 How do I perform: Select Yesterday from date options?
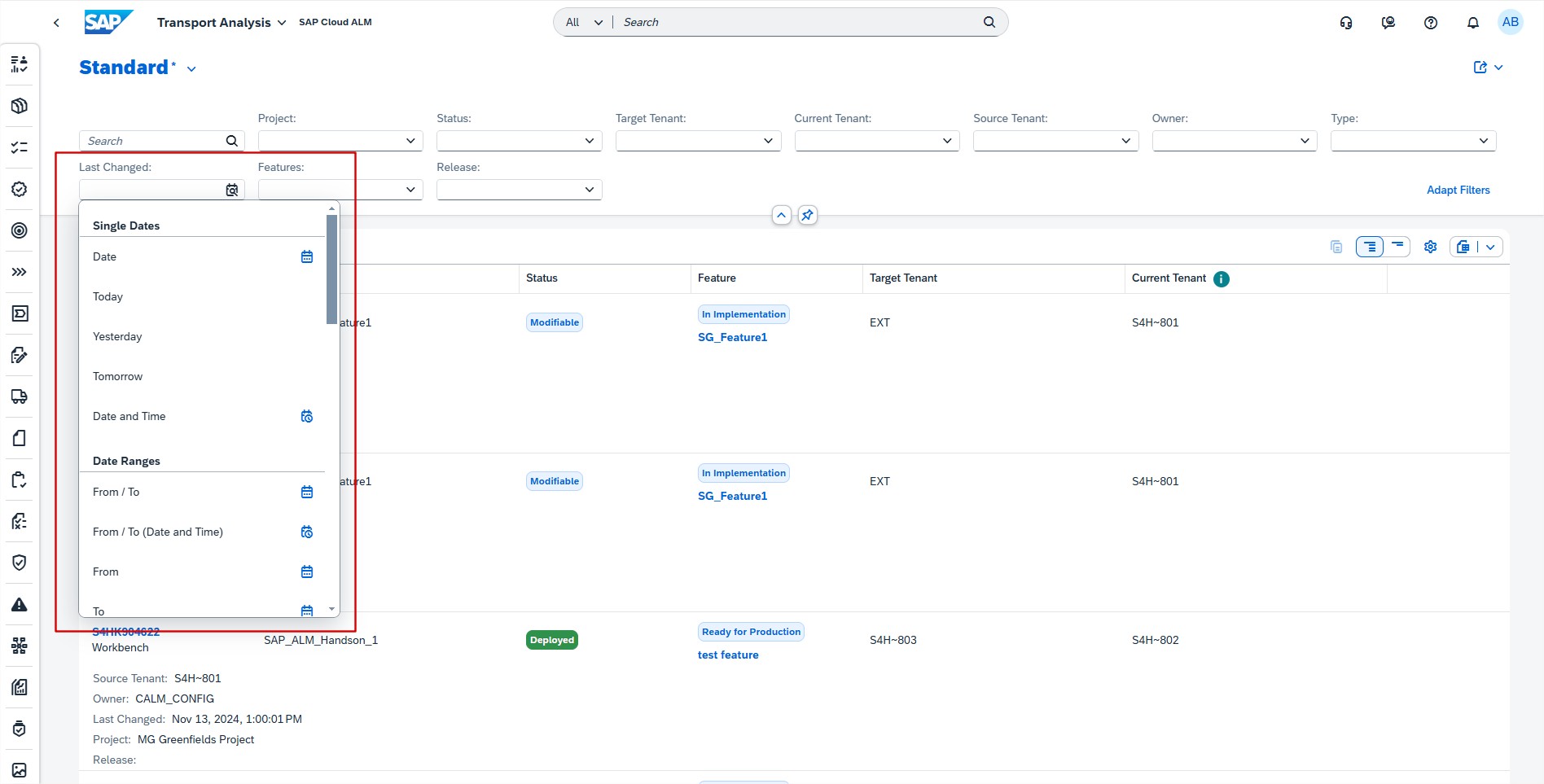click(117, 336)
